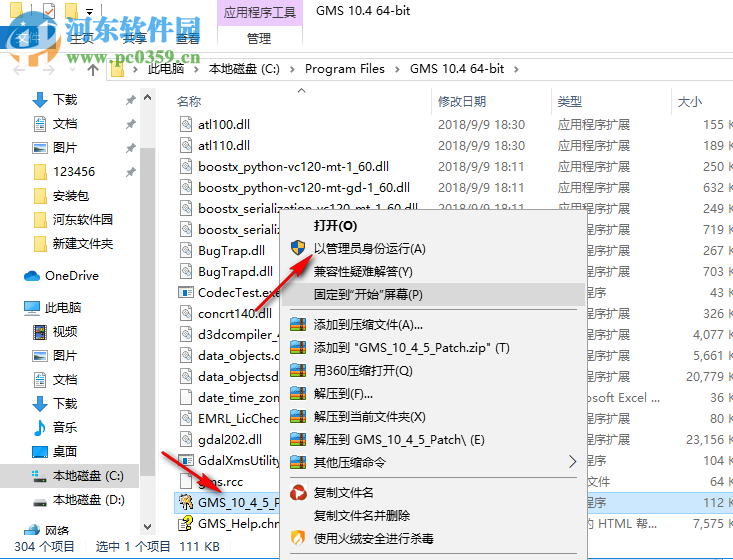Viewport: 733px width, 560px height.
Task: Expand chevron after Program Files breadcrumb
Action: click(397, 69)
